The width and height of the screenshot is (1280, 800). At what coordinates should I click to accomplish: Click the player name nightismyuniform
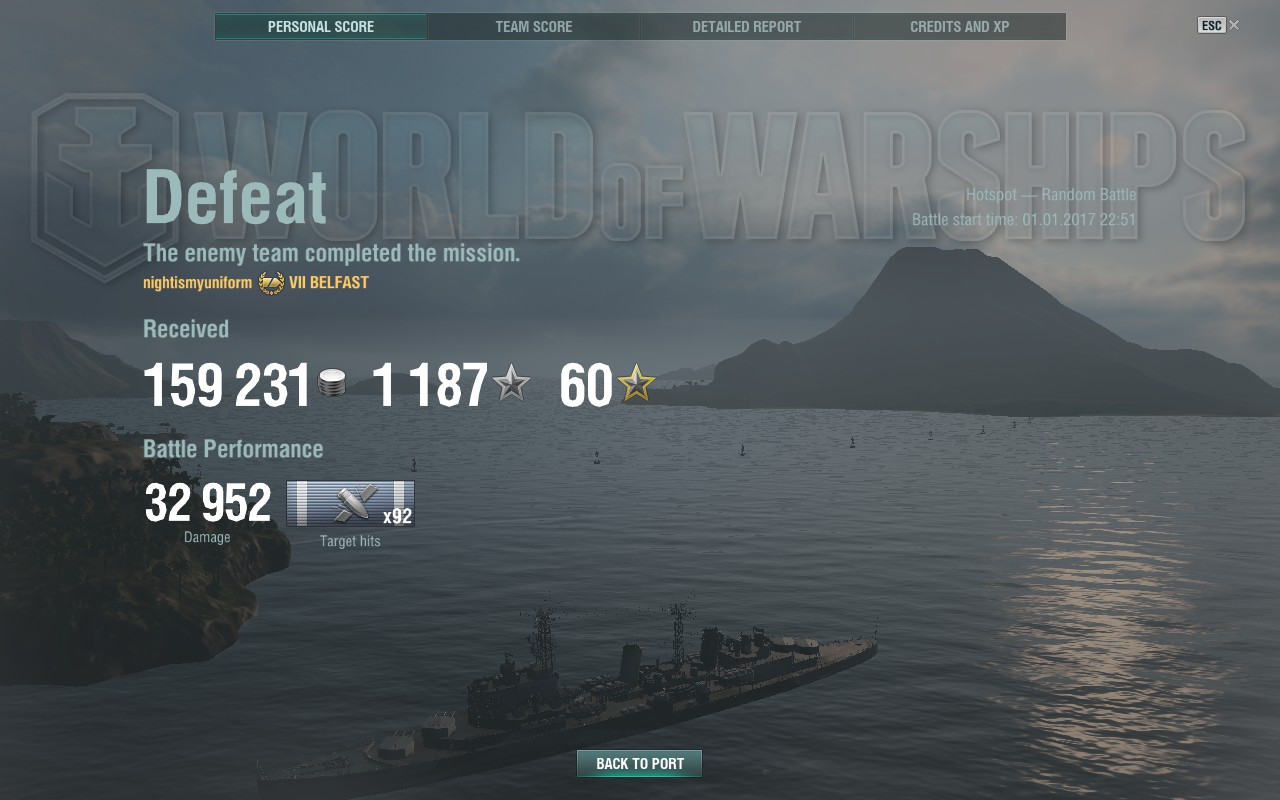coord(198,283)
